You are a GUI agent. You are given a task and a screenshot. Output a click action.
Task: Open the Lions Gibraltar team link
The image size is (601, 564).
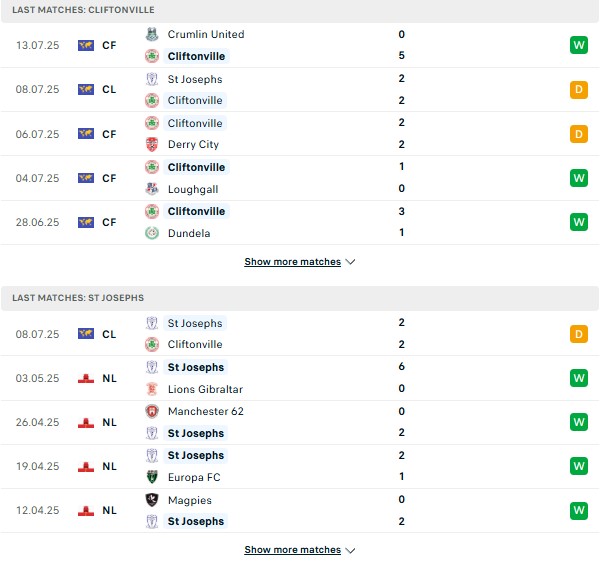tap(205, 389)
